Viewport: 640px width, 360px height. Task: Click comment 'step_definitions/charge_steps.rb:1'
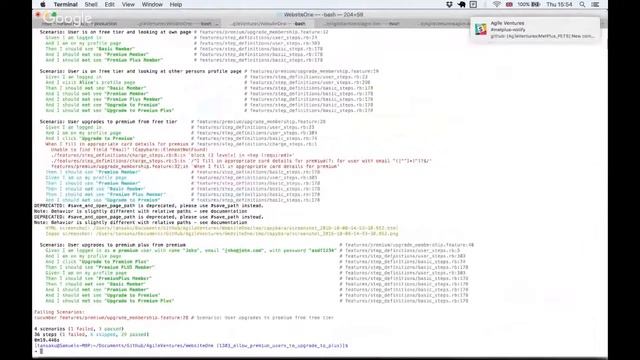click(x=254, y=144)
